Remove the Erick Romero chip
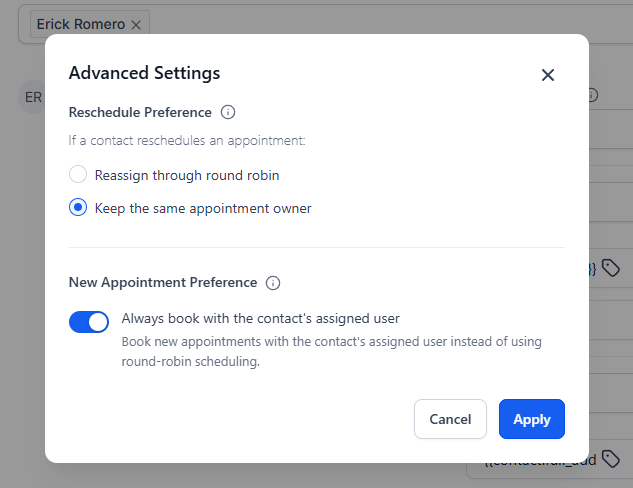633x488 pixels. click(x=137, y=23)
